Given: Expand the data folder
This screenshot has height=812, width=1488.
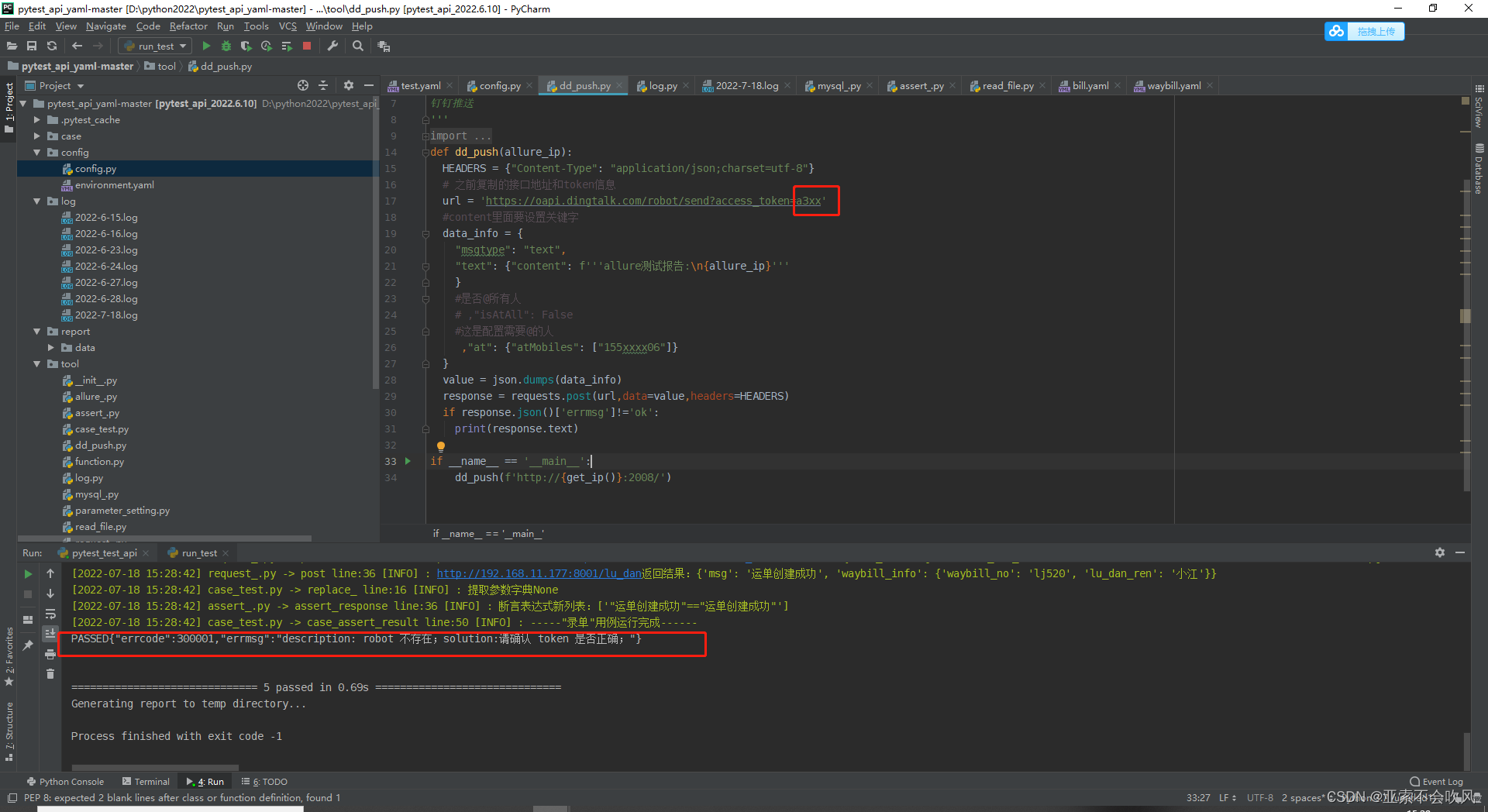Looking at the screenshot, I should pyautogui.click(x=50, y=348).
